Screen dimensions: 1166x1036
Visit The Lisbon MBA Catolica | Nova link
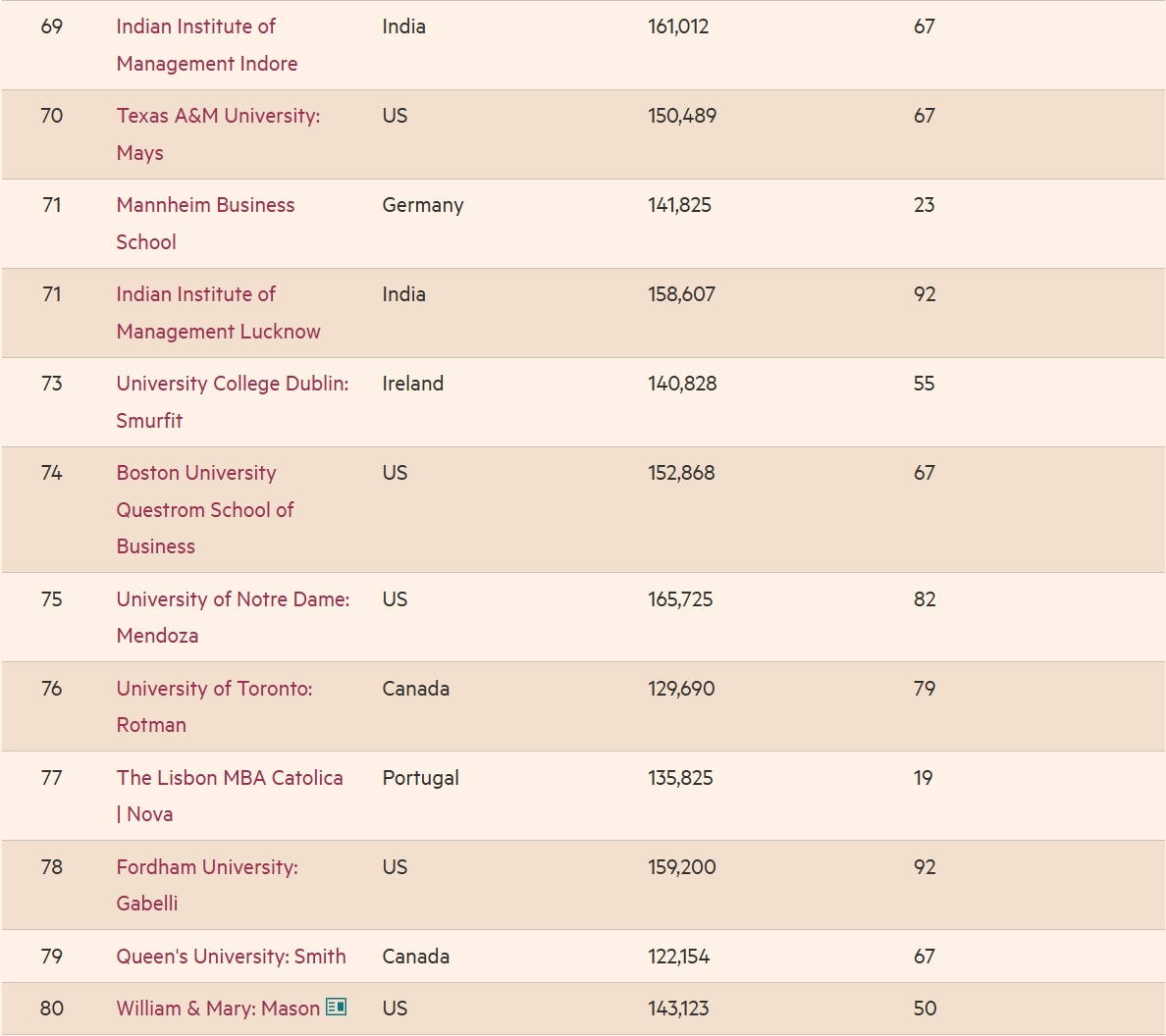229,796
